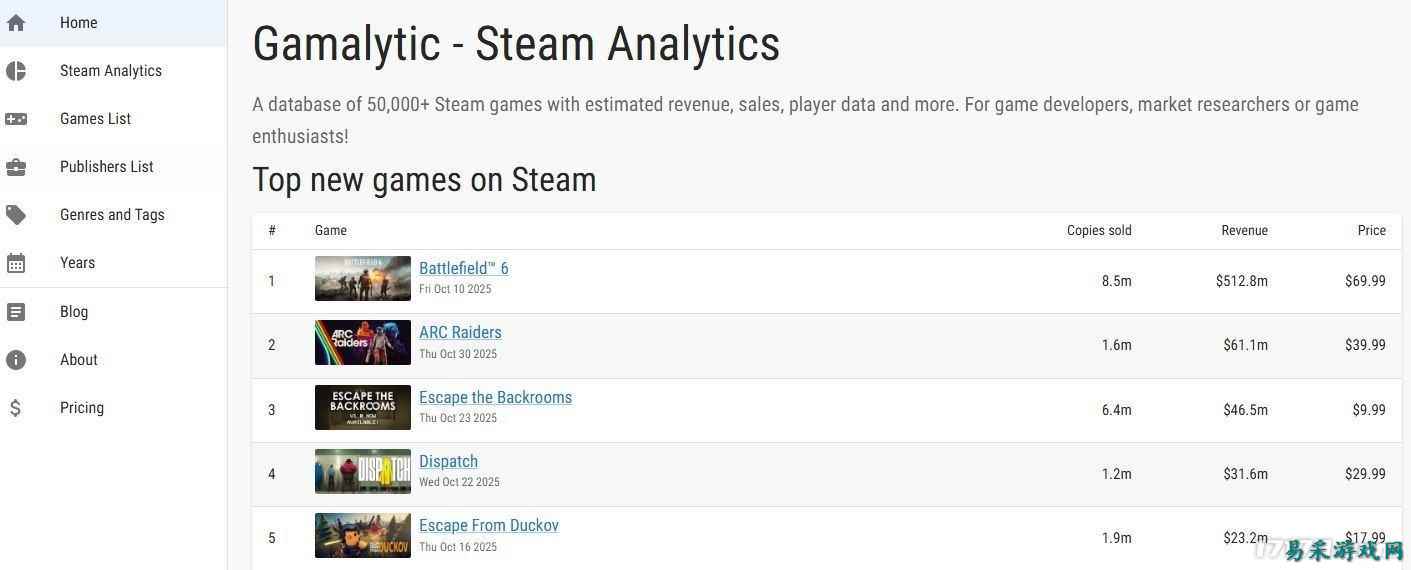Click the Years calendar icon
Screen dimensions: 1411x570
point(16,263)
